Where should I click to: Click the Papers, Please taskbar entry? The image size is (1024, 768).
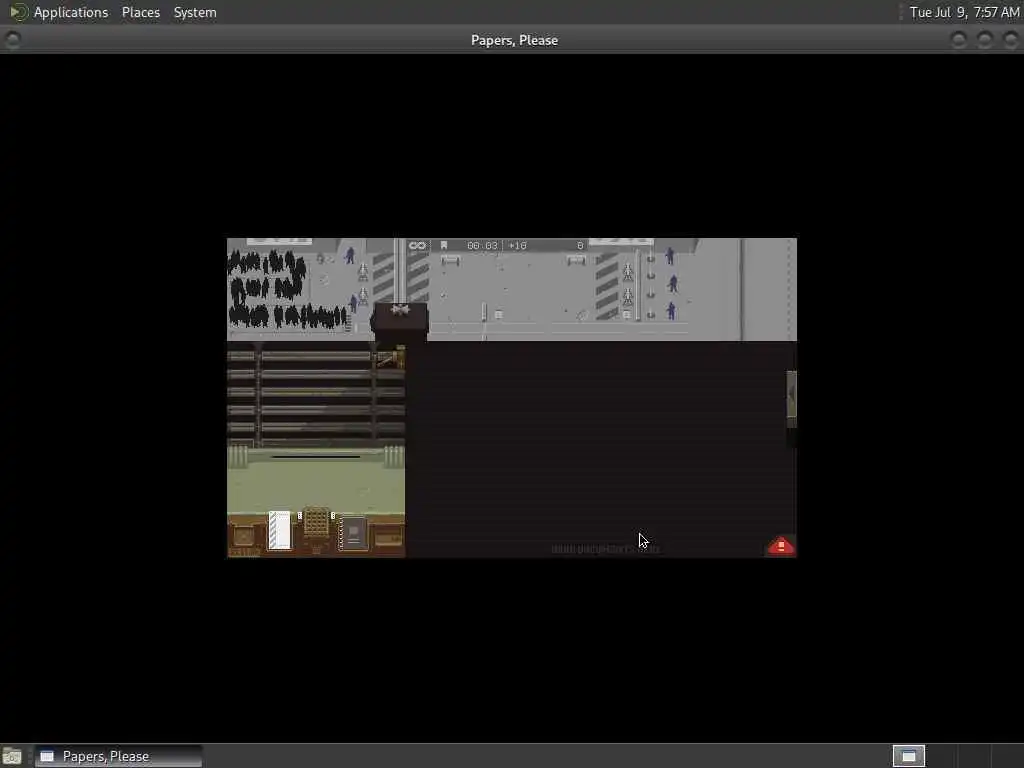[118, 756]
